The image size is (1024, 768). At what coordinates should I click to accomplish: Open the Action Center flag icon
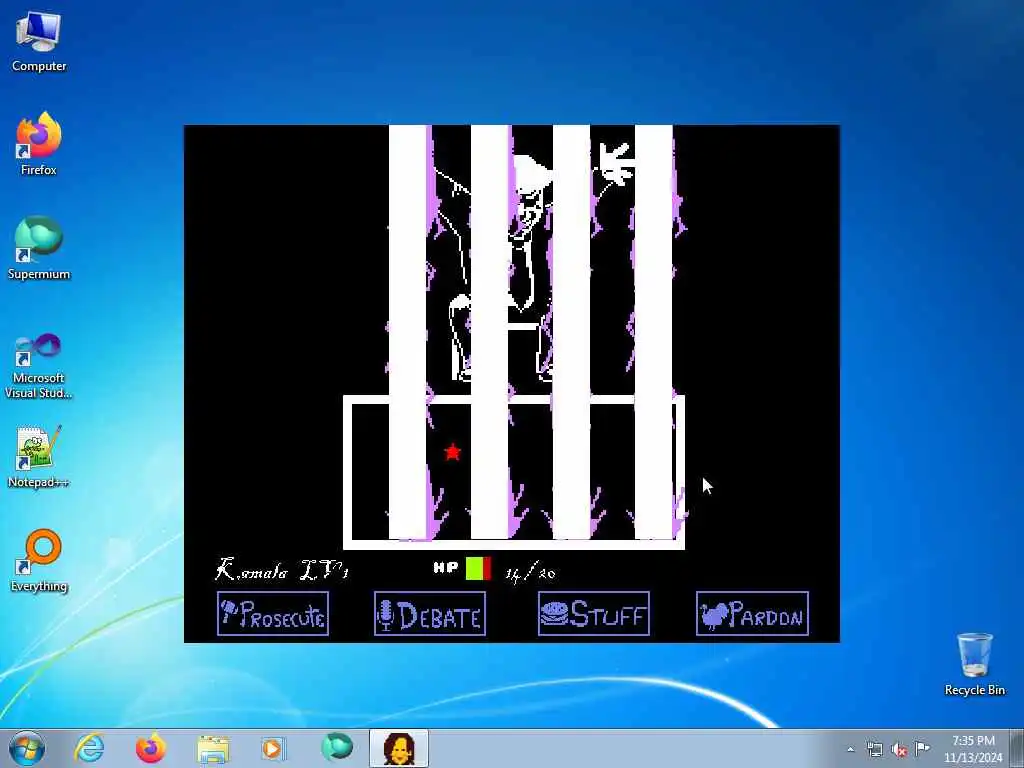tap(923, 749)
